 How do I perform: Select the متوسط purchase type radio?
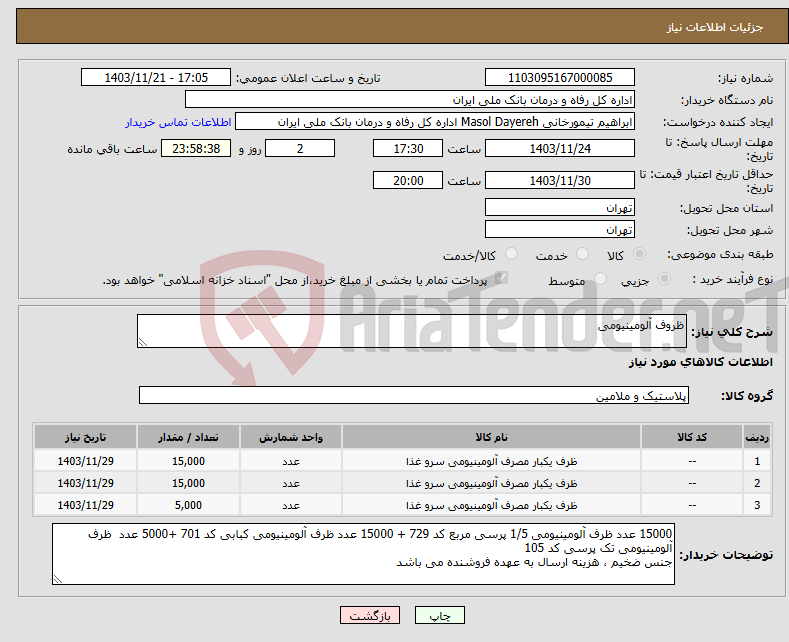tap(600, 278)
